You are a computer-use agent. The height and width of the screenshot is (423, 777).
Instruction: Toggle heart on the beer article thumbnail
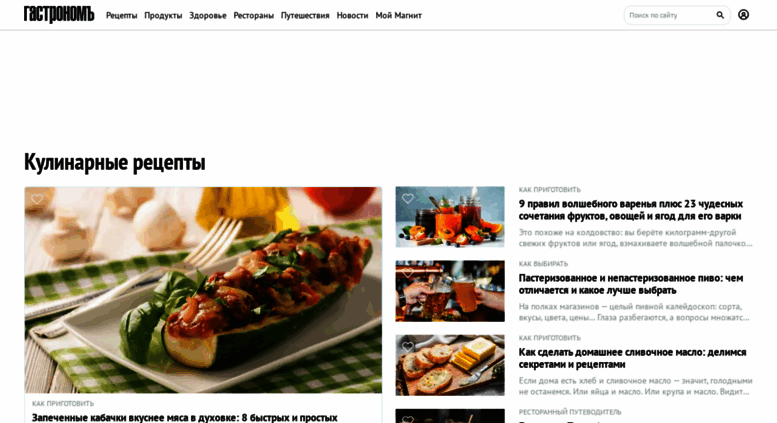point(408,272)
